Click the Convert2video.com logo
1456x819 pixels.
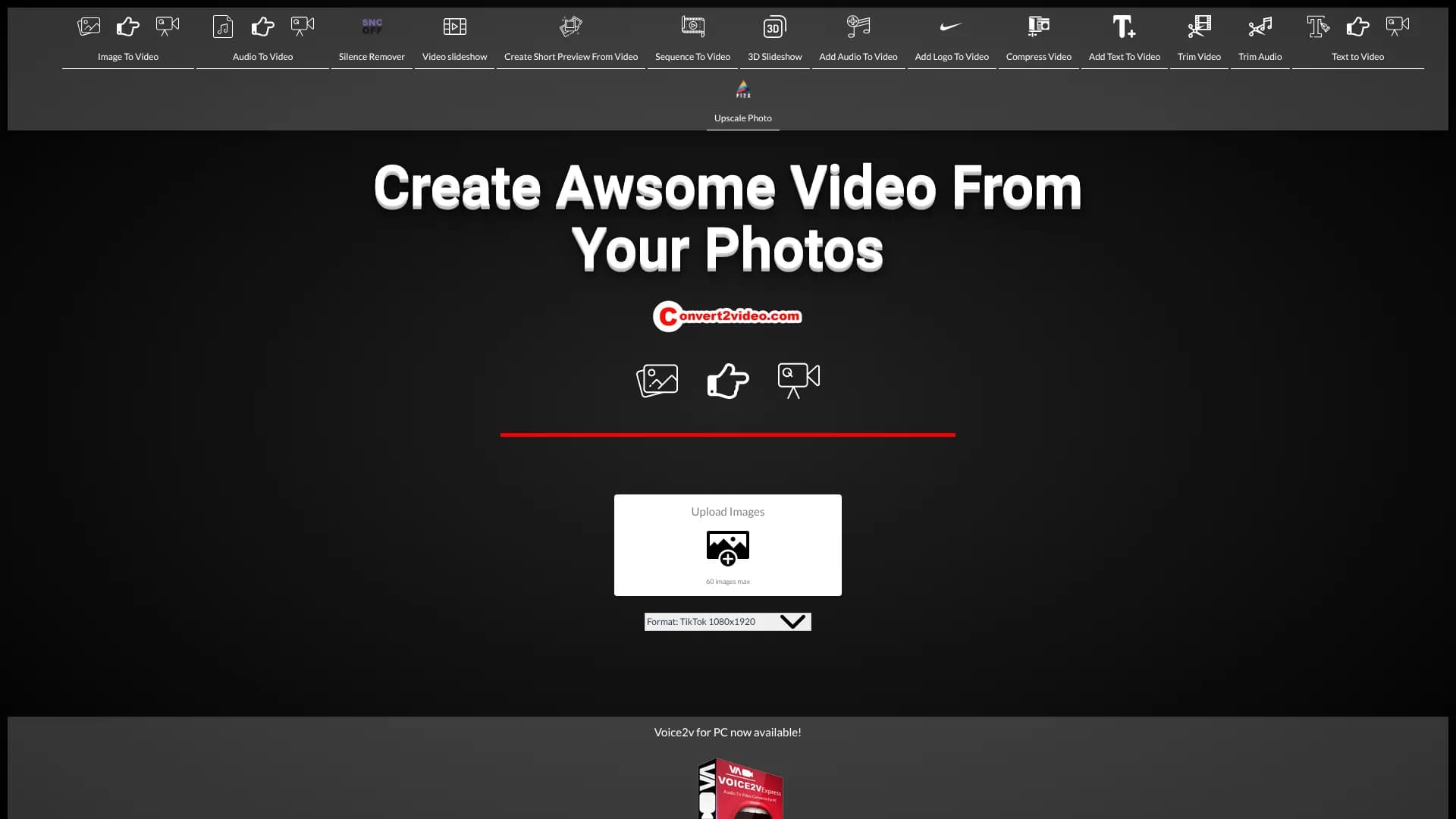pyautogui.click(x=726, y=316)
